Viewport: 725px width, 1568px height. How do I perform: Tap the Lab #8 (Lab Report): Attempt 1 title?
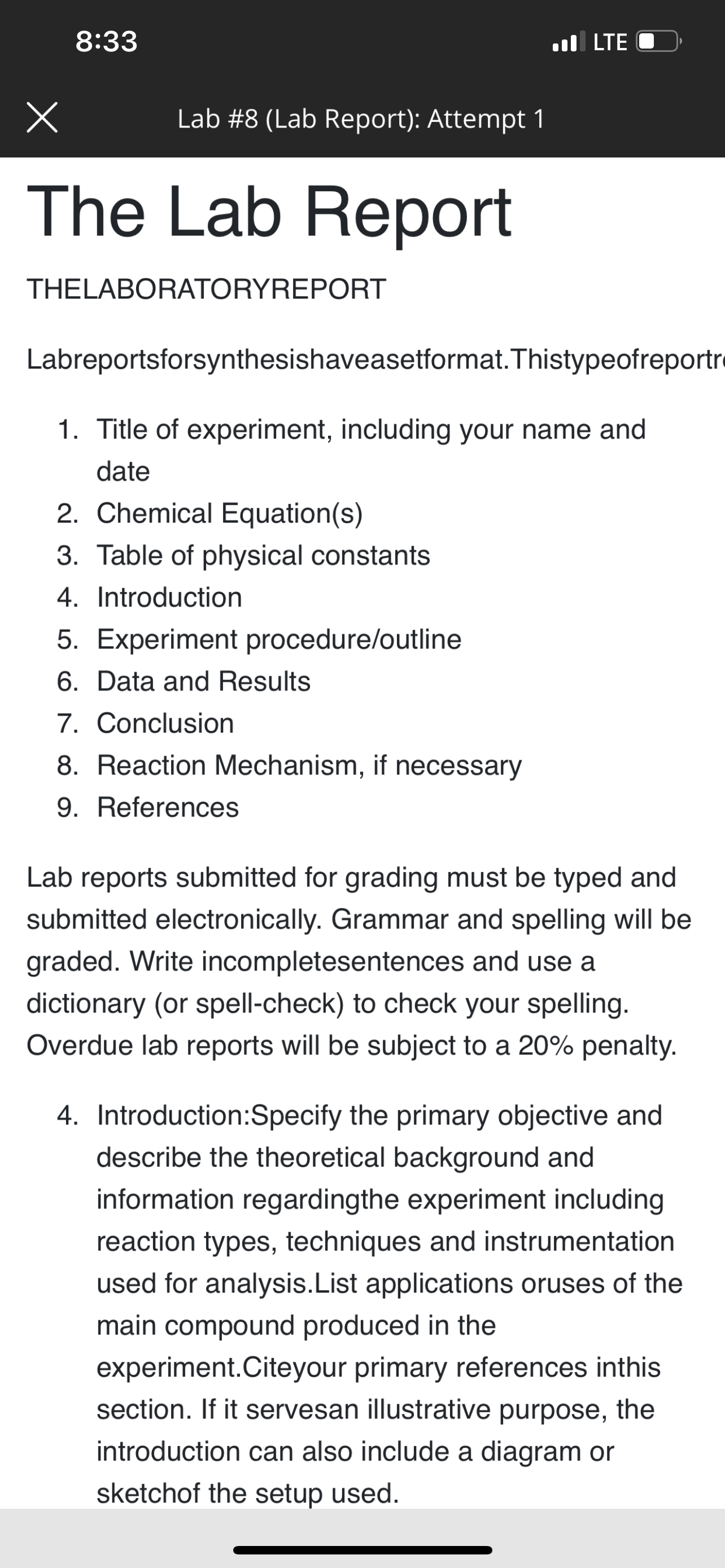click(x=361, y=119)
